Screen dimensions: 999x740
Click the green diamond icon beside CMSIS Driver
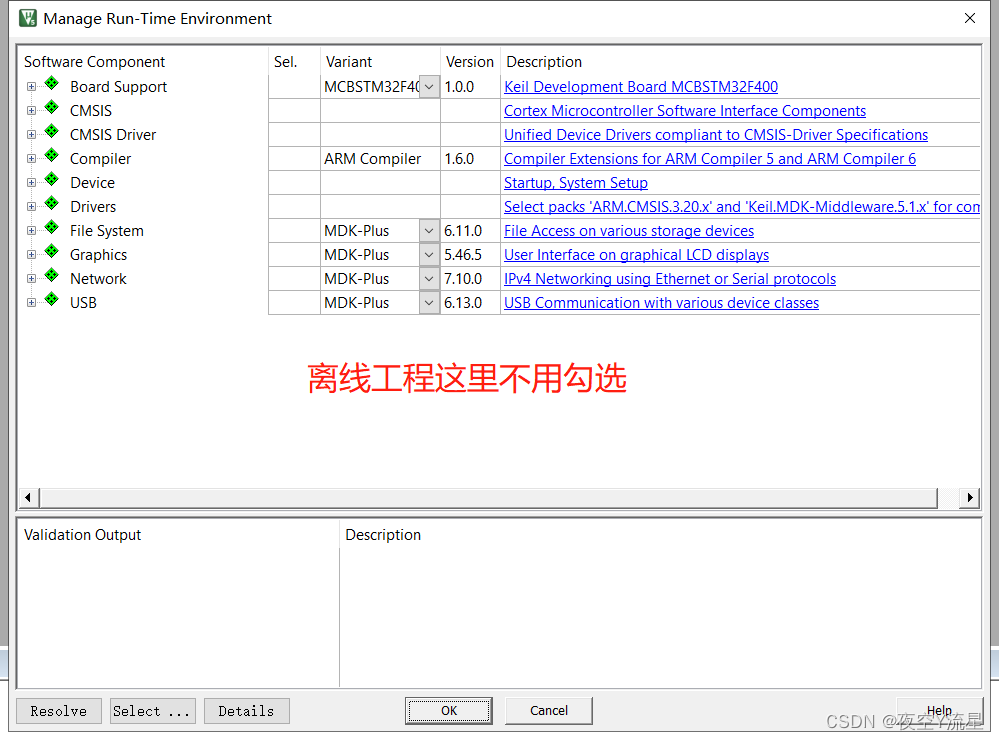(x=52, y=132)
